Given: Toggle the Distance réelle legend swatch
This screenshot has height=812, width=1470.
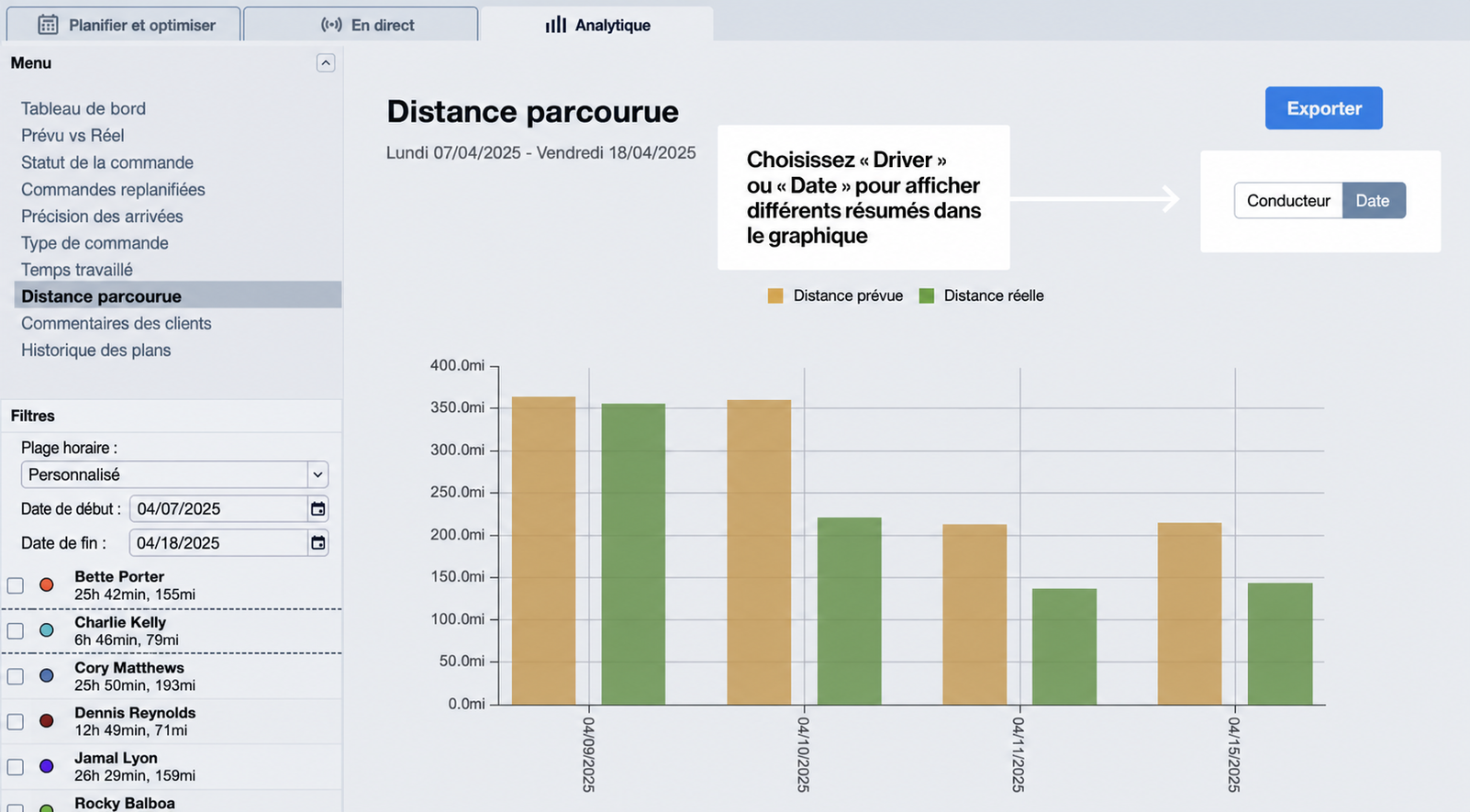Looking at the screenshot, I should click(927, 295).
